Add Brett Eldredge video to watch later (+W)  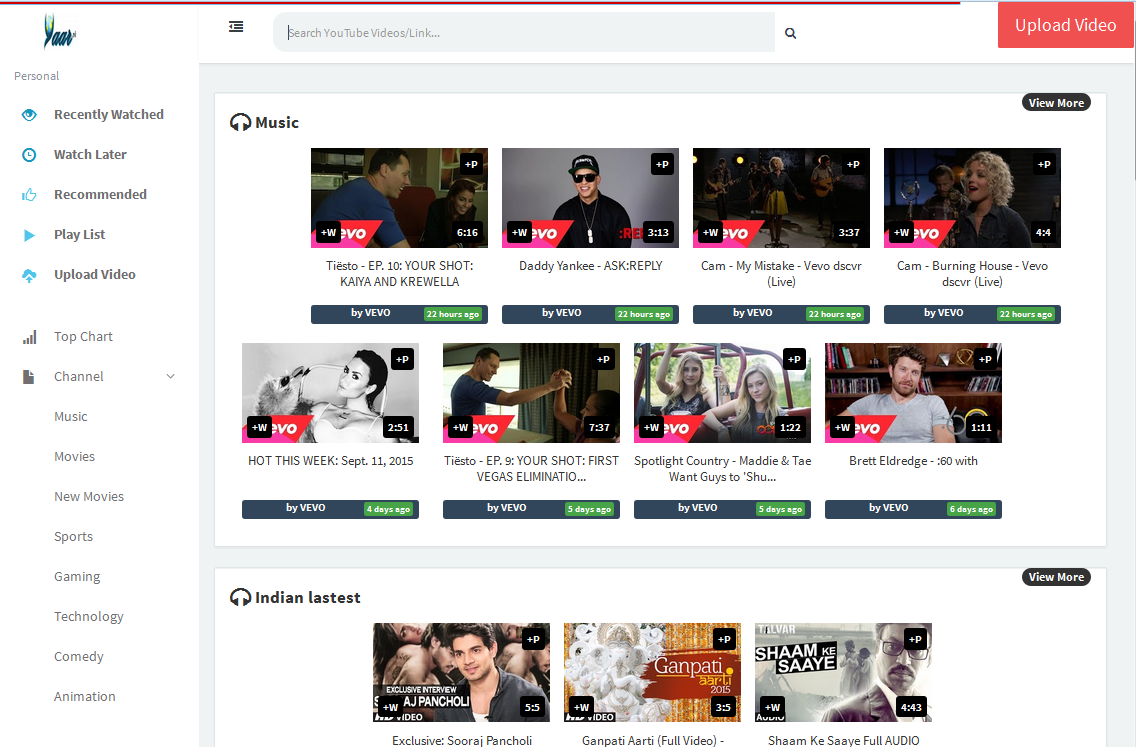(x=843, y=427)
